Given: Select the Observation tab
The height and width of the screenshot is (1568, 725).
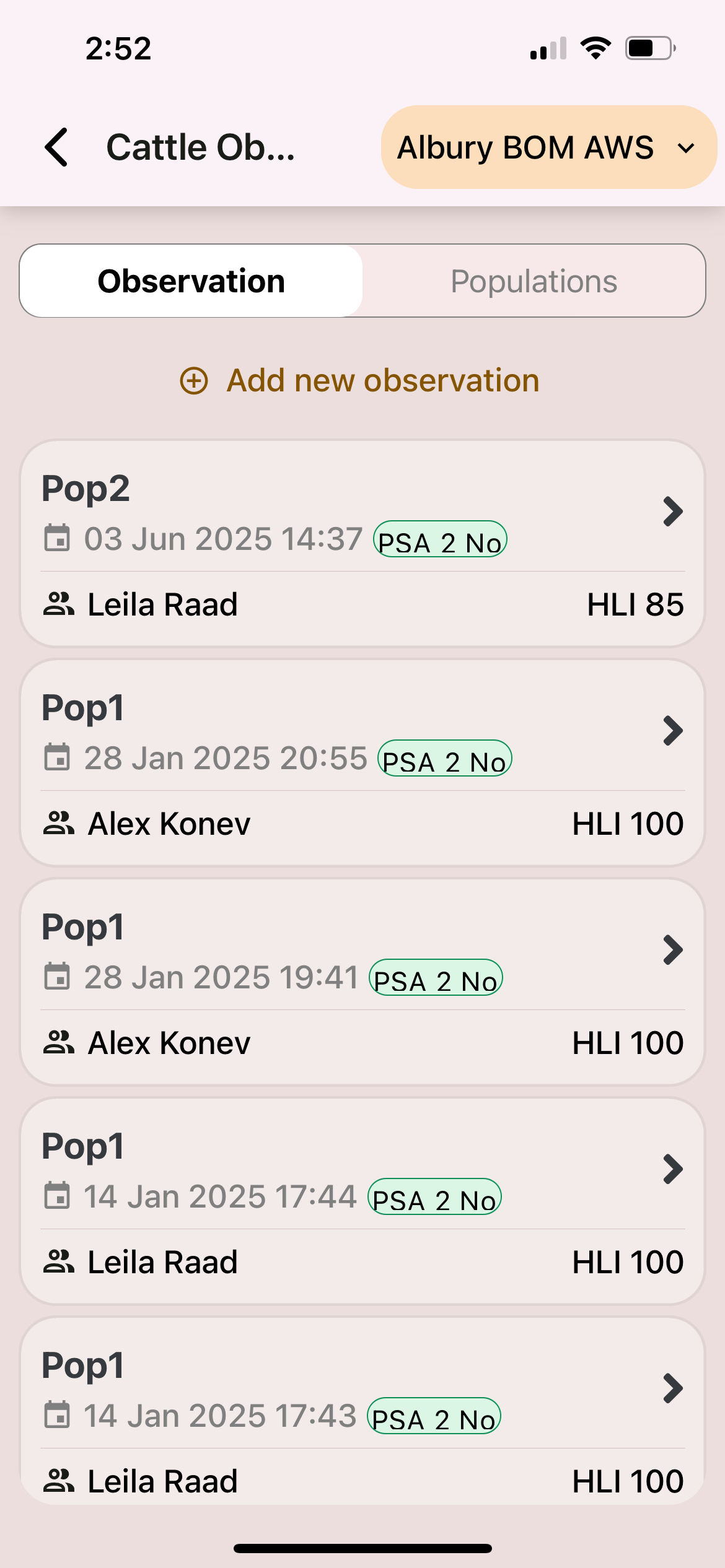Looking at the screenshot, I should click(x=191, y=281).
